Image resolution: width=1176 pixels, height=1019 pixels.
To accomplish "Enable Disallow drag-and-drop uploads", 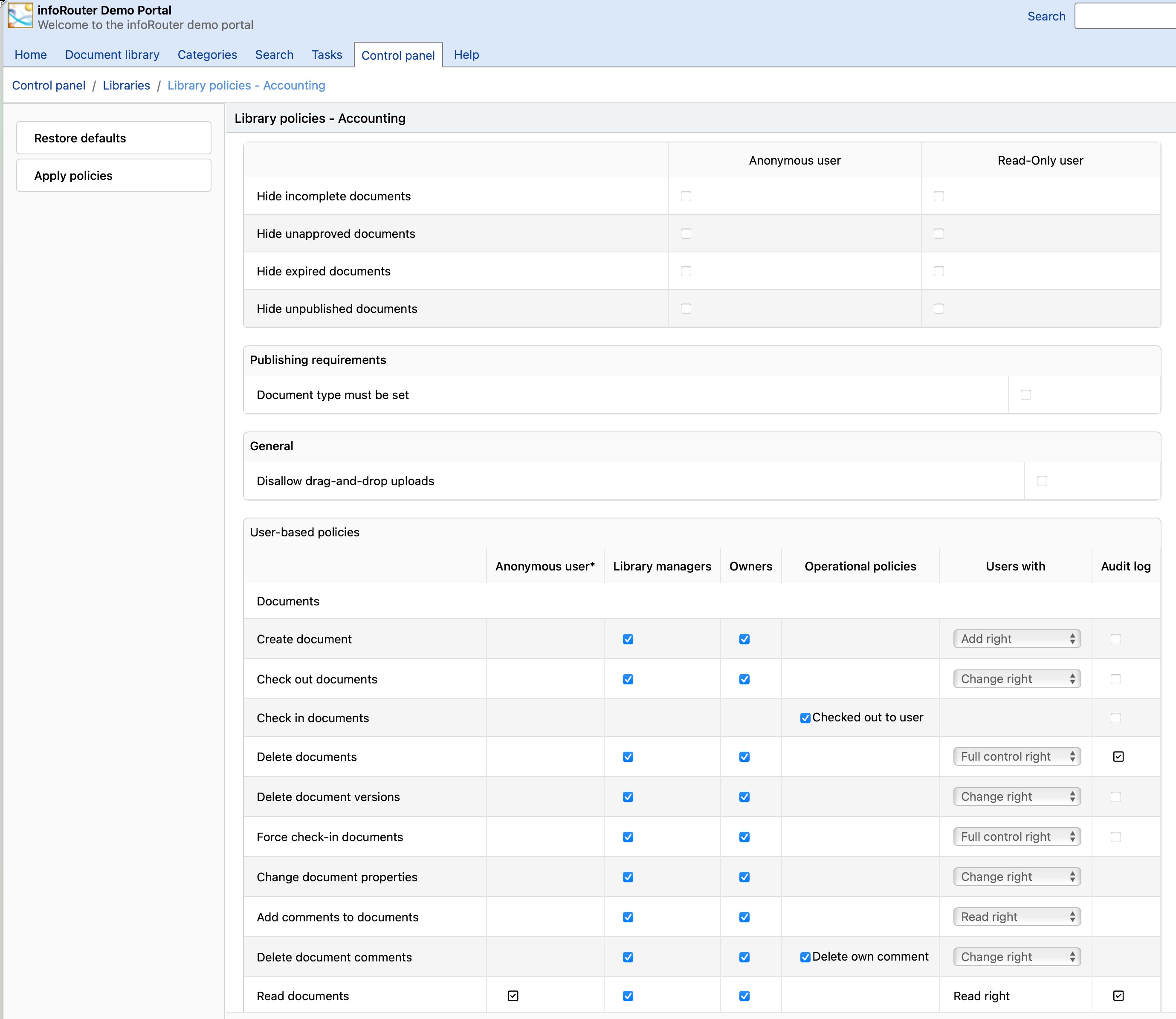I will tap(1043, 481).
